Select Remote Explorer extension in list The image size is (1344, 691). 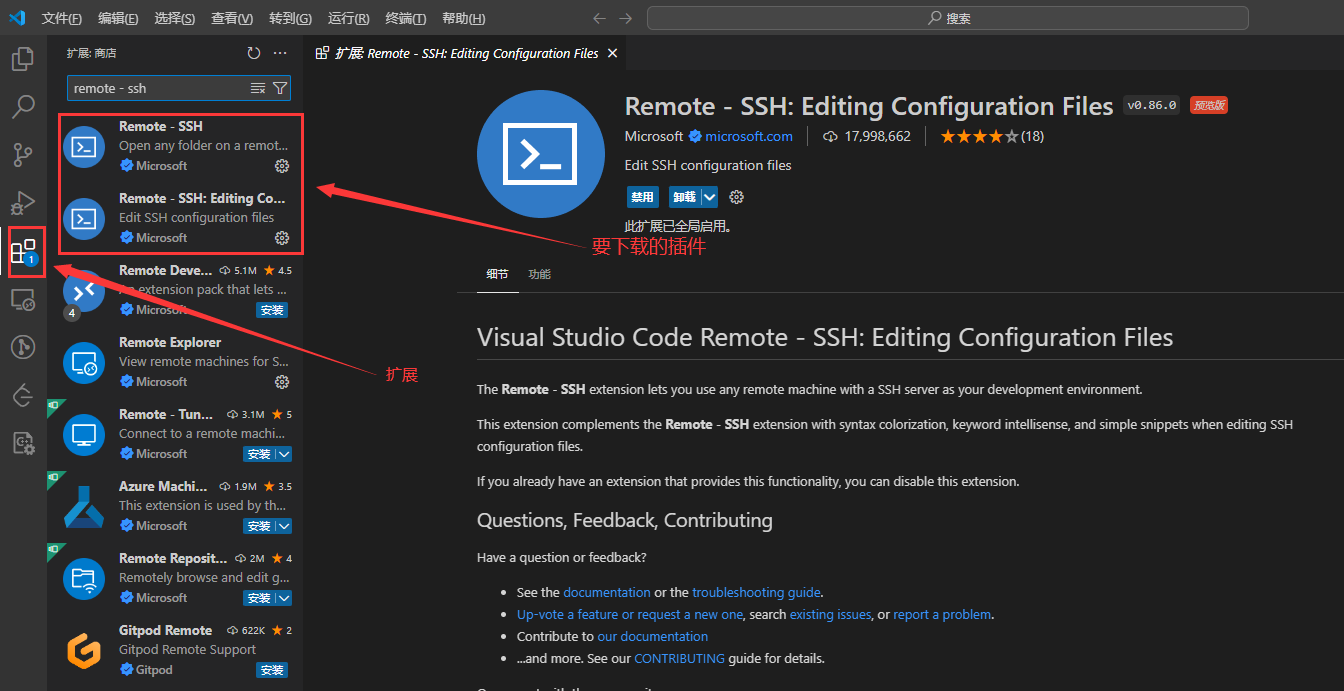pos(176,362)
